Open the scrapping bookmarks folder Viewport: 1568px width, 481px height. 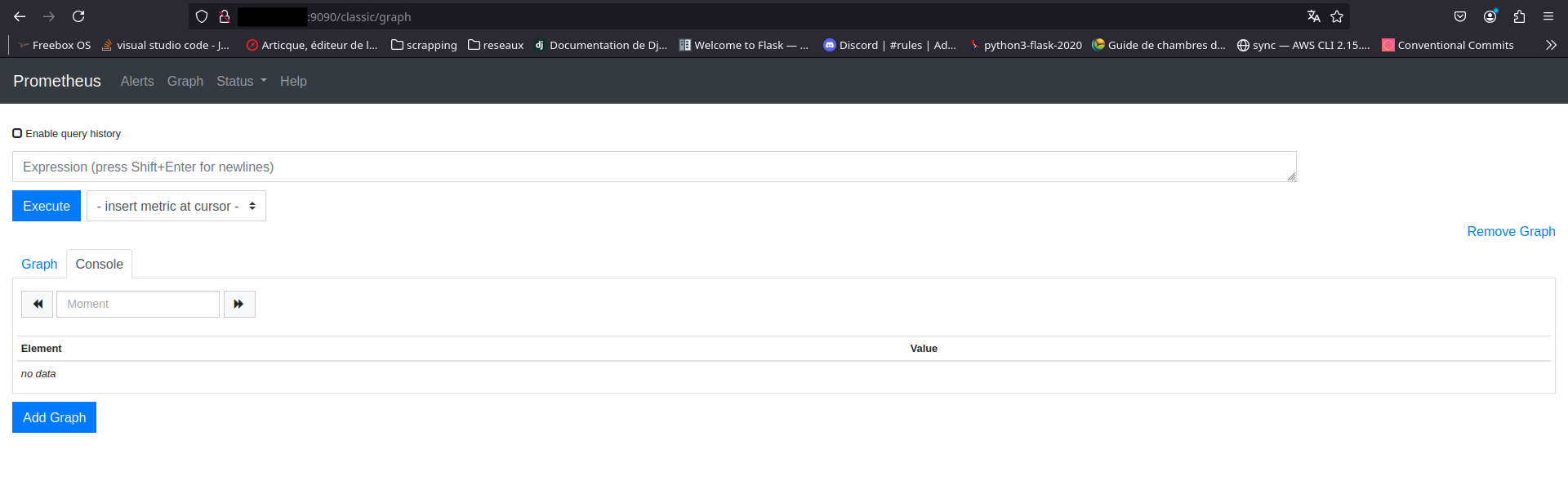[424, 45]
